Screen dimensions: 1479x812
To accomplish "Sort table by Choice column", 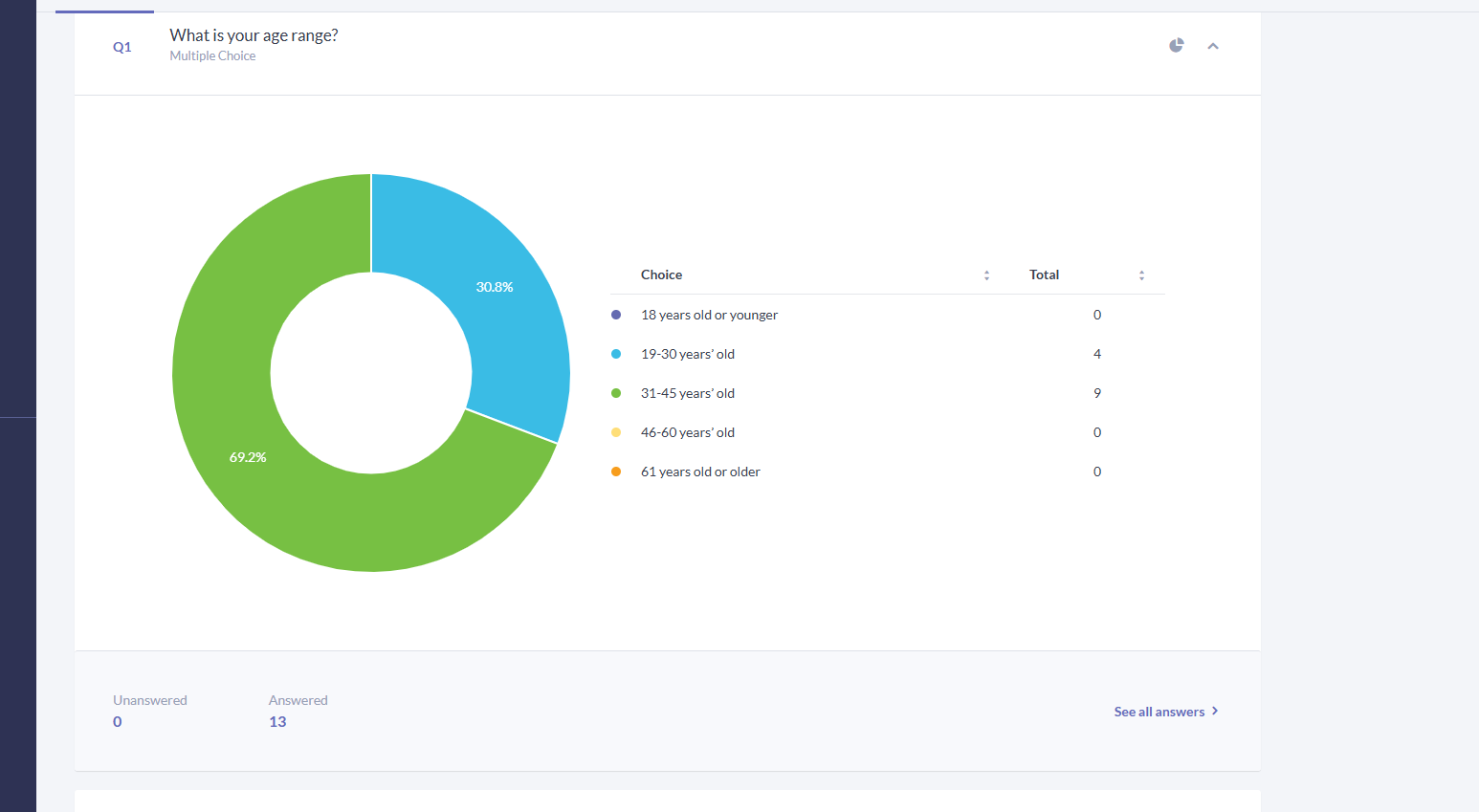I will (986, 275).
